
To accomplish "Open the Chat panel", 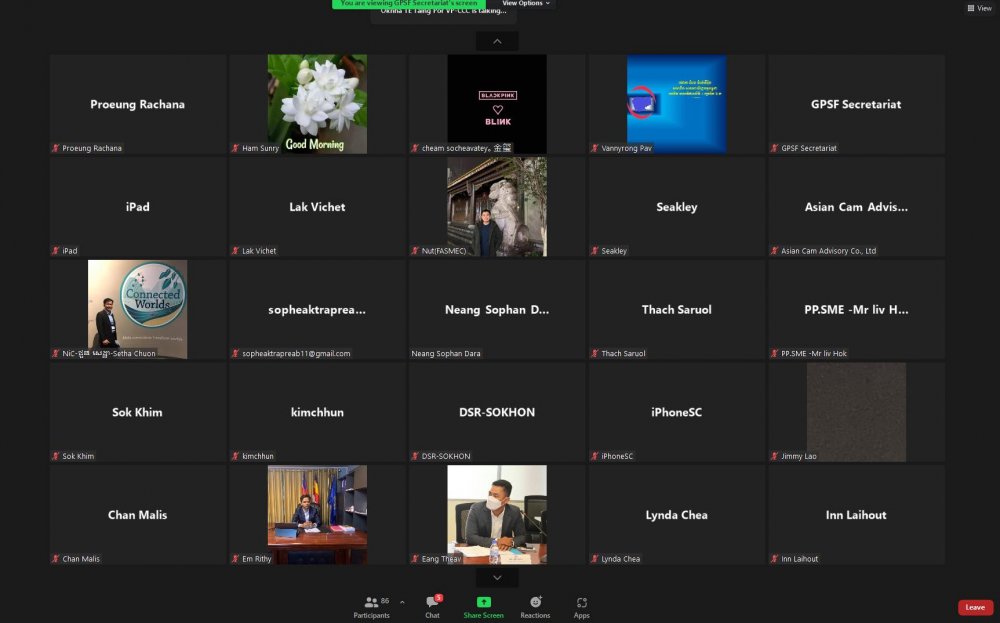I will point(432,605).
